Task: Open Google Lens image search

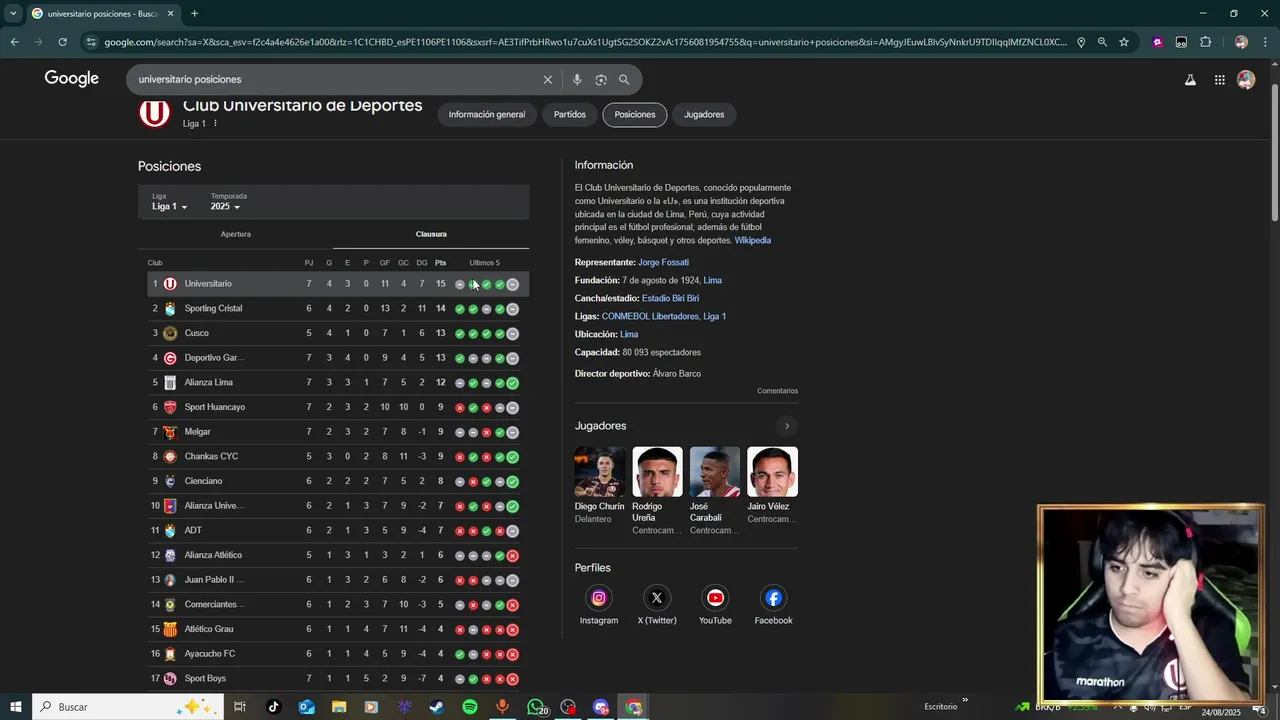Action: [x=601, y=80]
